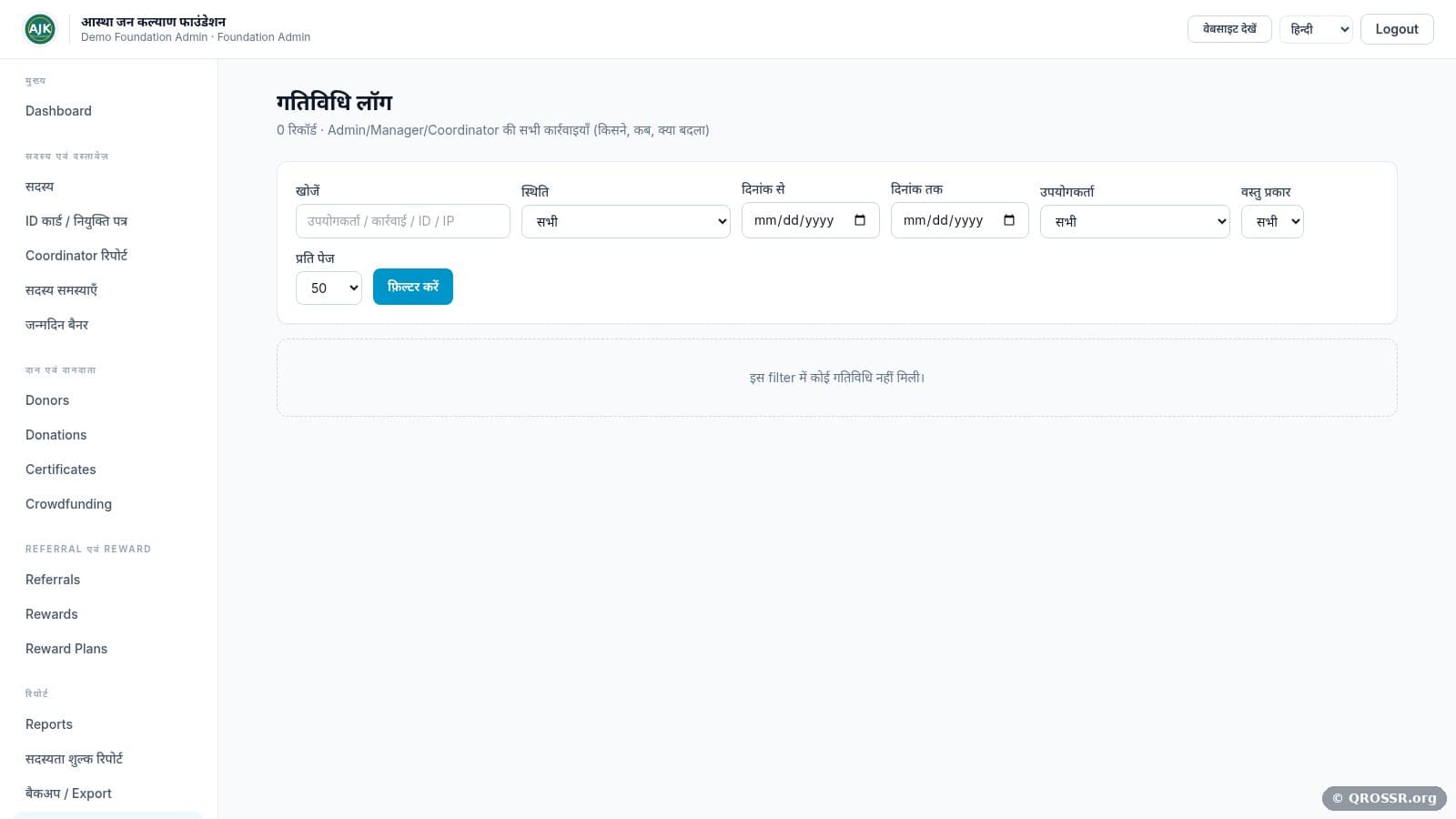The image size is (1456, 819).
Task: Go to Donors page
Action: [x=47, y=400]
